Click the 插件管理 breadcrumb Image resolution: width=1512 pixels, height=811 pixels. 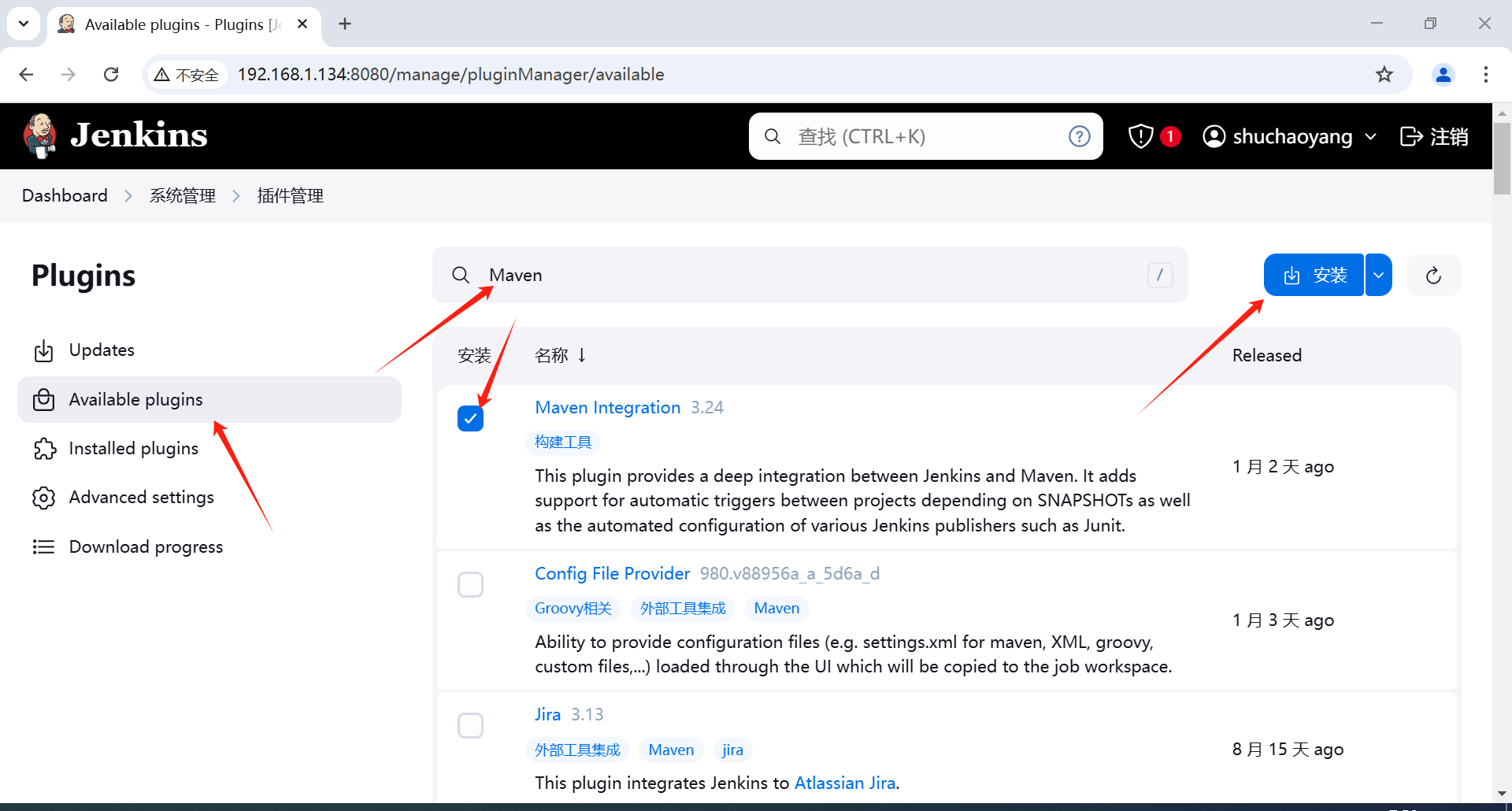(x=290, y=195)
